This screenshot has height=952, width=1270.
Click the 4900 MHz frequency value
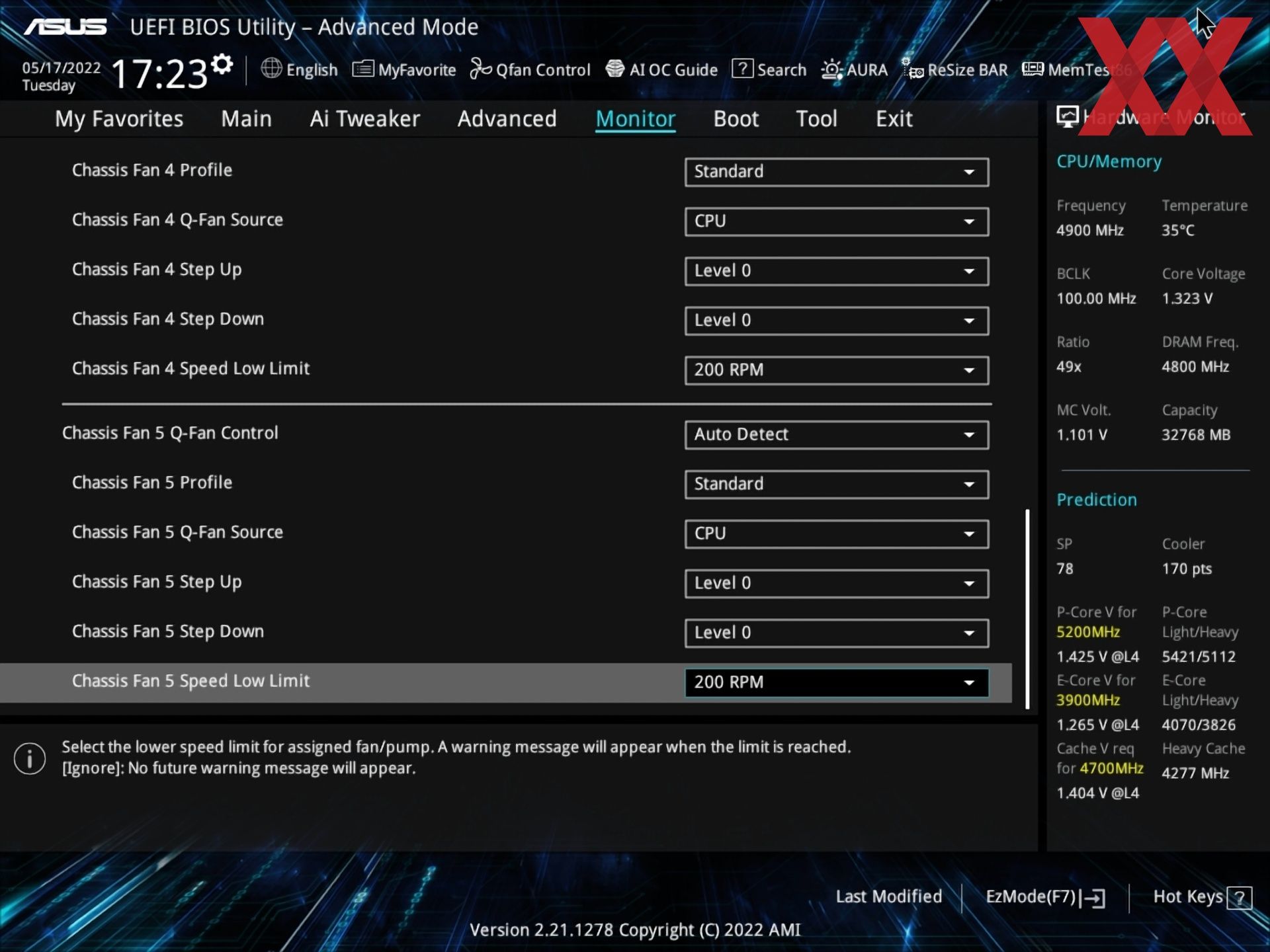click(x=1090, y=231)
